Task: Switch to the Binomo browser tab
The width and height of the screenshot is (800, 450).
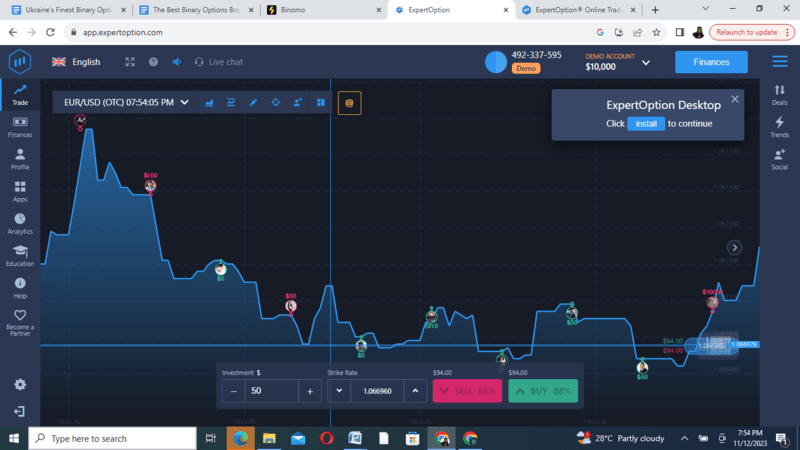Action: (323, 10)
